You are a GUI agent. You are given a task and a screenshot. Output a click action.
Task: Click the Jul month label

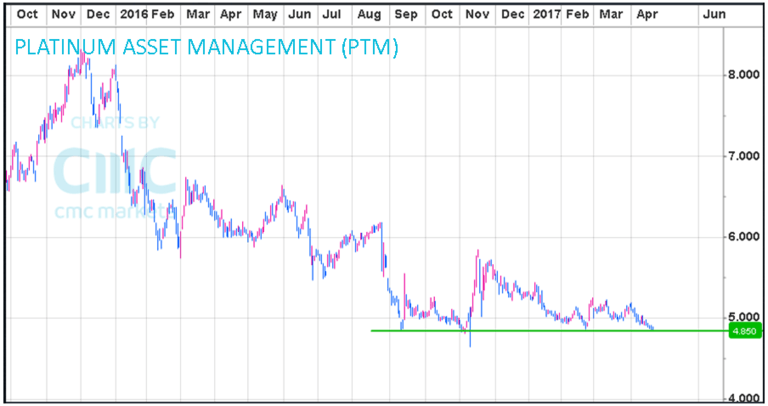(332, 14)
